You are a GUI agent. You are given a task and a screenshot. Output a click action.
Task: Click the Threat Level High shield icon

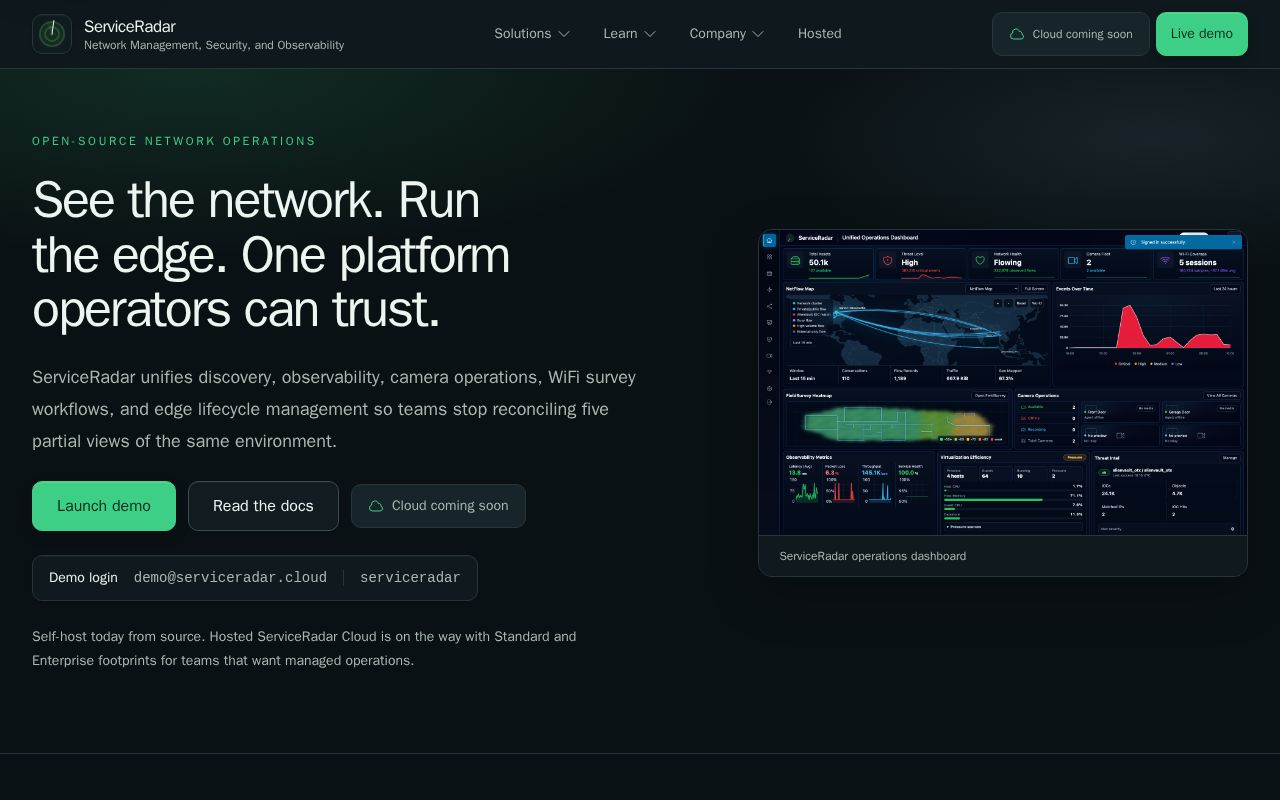tap(887, 261)
